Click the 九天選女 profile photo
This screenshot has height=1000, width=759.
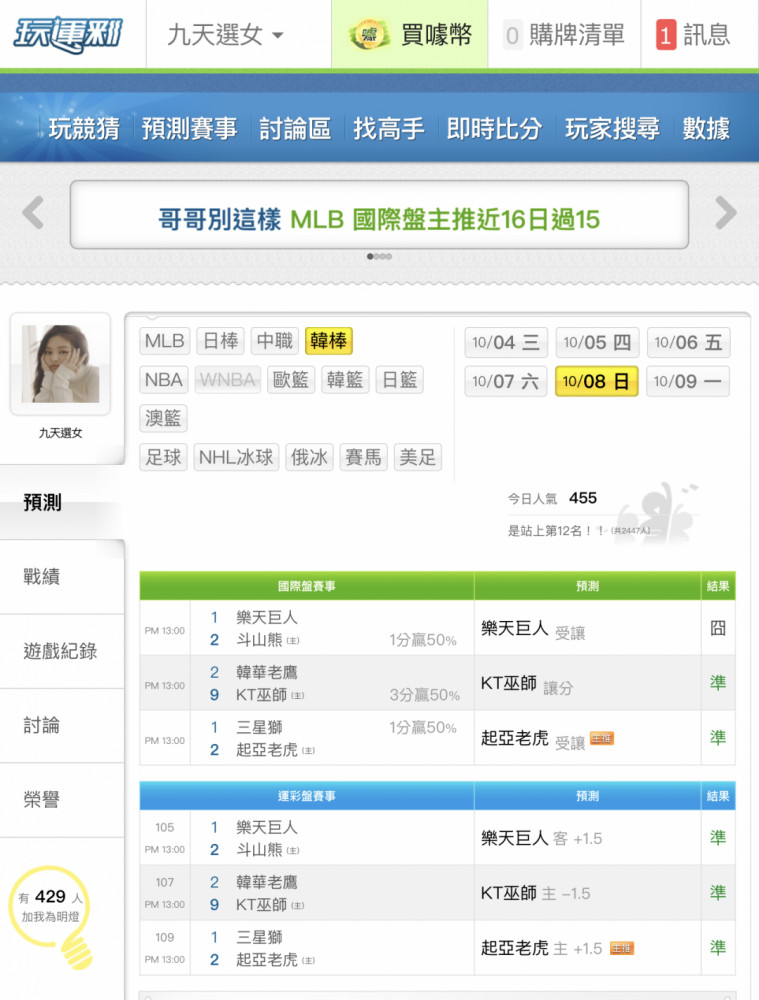(60, 364)
